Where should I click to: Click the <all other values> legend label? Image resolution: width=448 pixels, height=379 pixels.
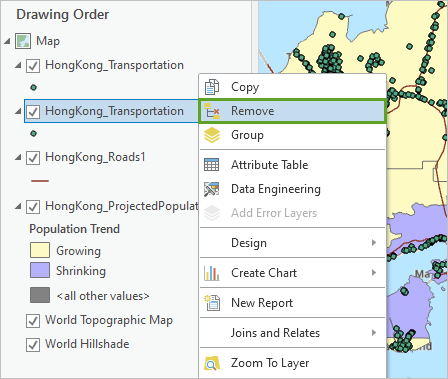[x=103, y=296]
